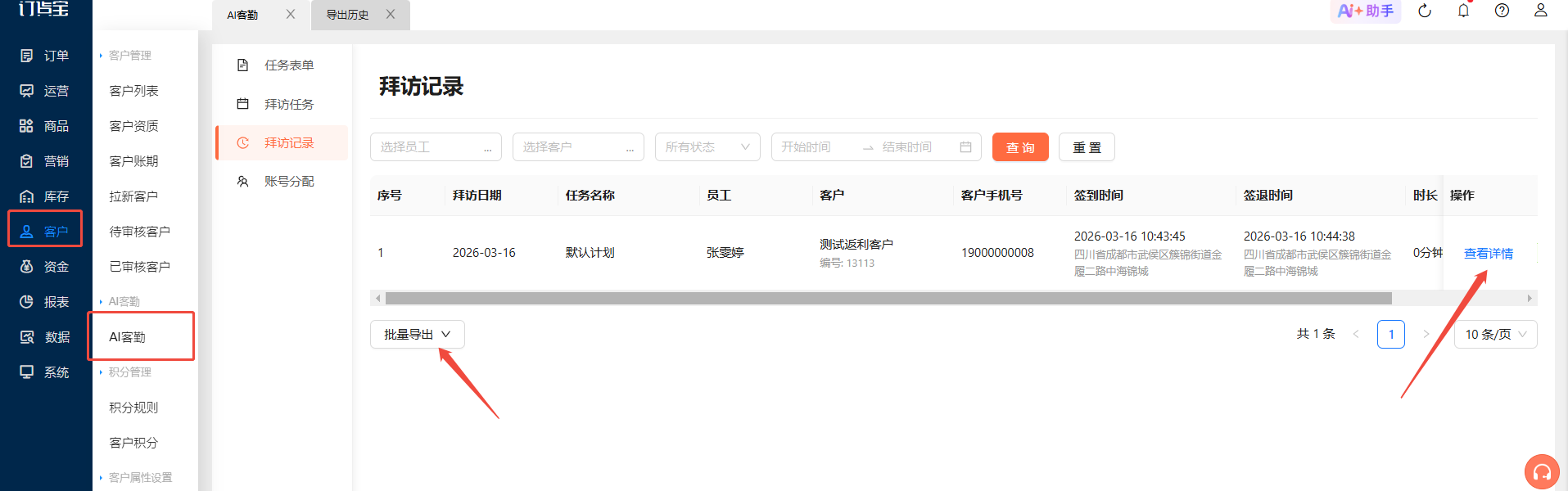Close the AI客勤 tab
Image resolution: width=1568 pixels, height=491 pixels.
coord(290,14)
